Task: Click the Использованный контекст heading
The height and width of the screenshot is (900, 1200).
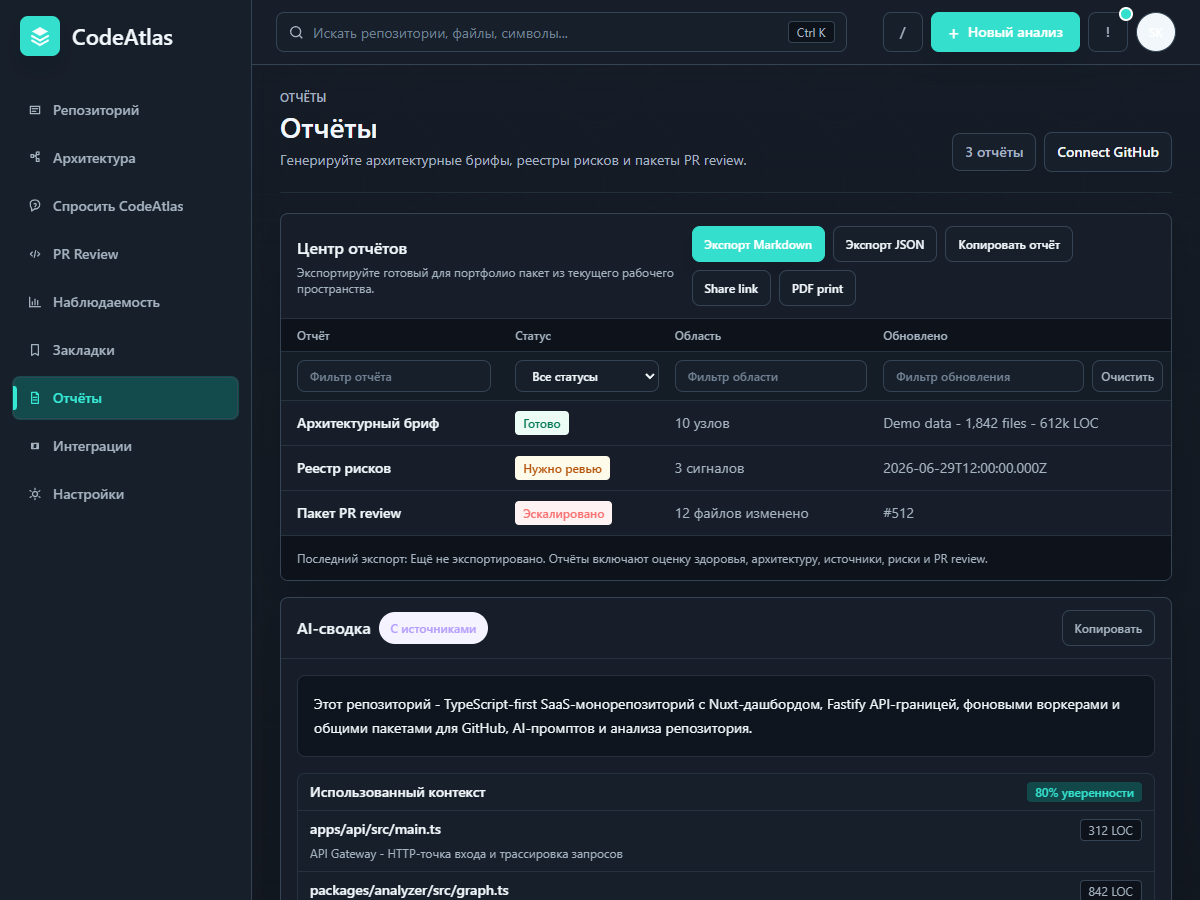Action: pyautogui.click(x=398, y=792)
